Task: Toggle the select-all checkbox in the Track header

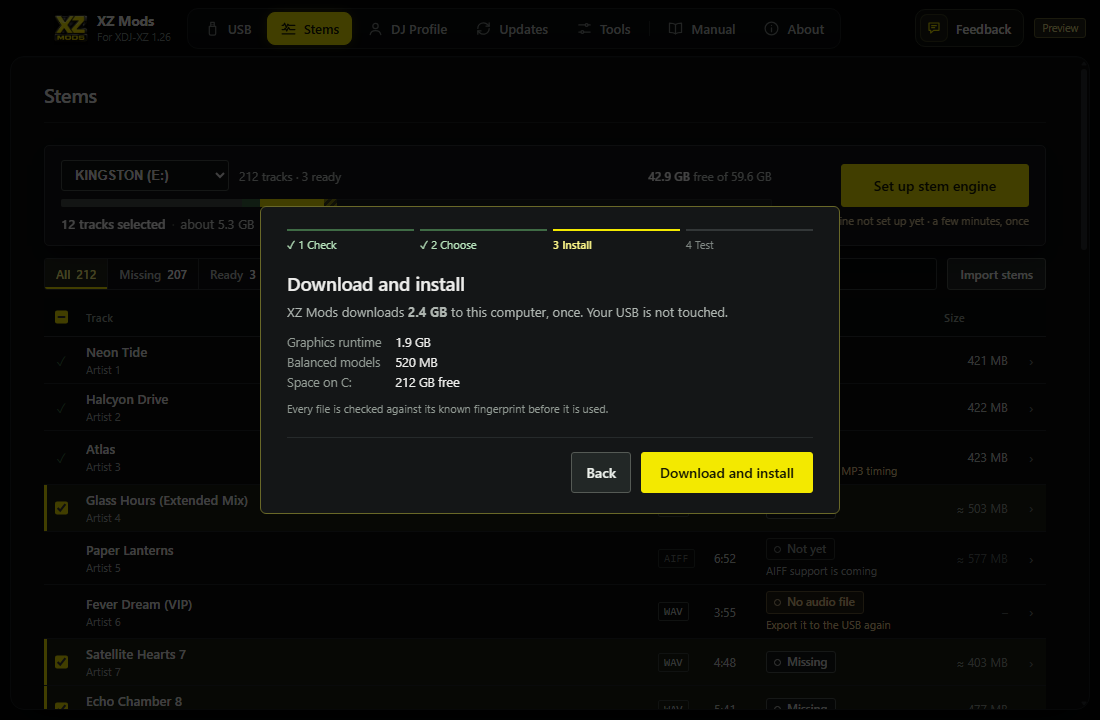Action: [x=62, y=317]
